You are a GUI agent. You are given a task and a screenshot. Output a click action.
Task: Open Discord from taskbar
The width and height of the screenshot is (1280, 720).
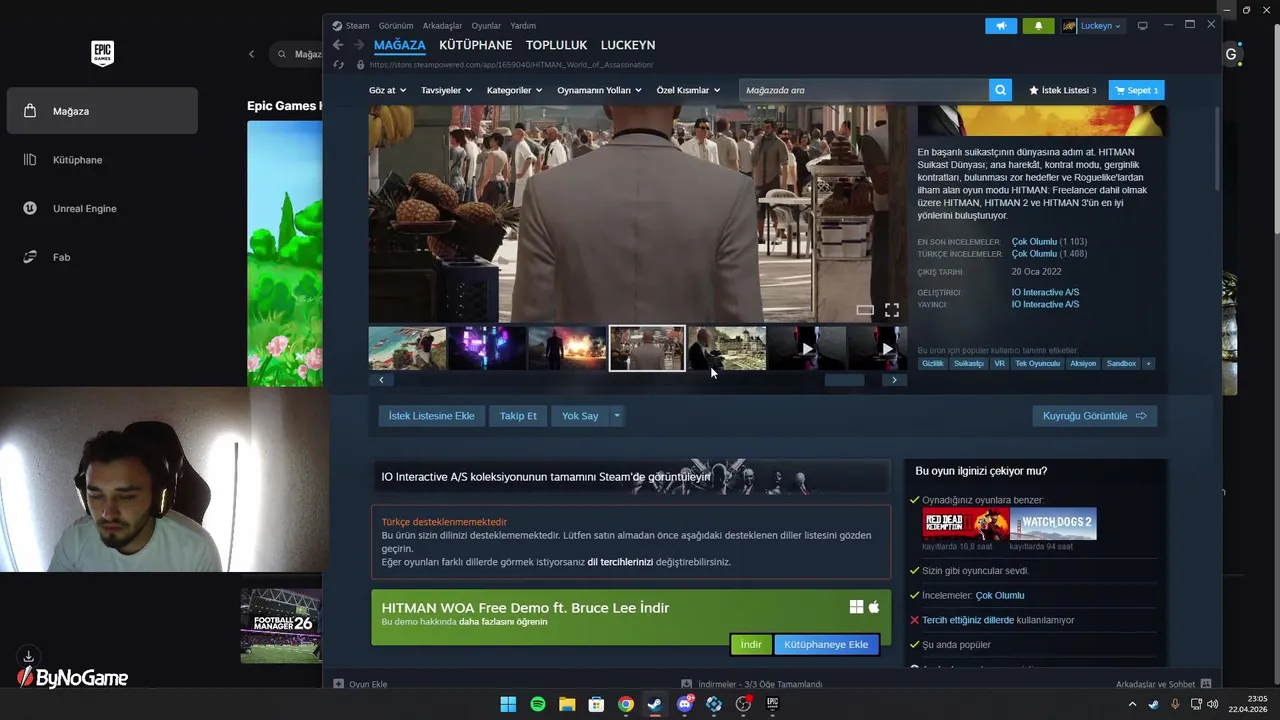pos(685,704)
